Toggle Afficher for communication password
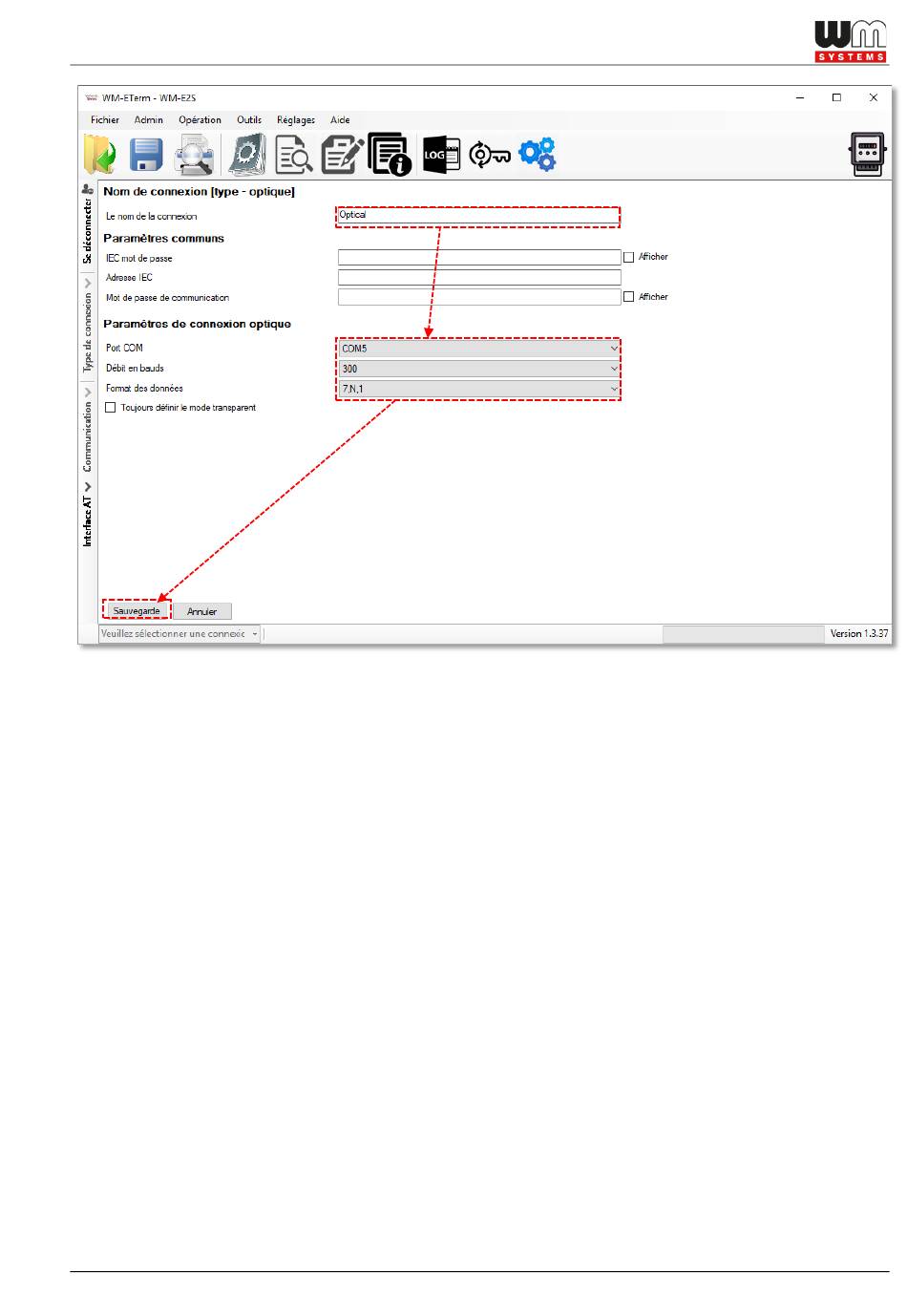 (628, 297)
